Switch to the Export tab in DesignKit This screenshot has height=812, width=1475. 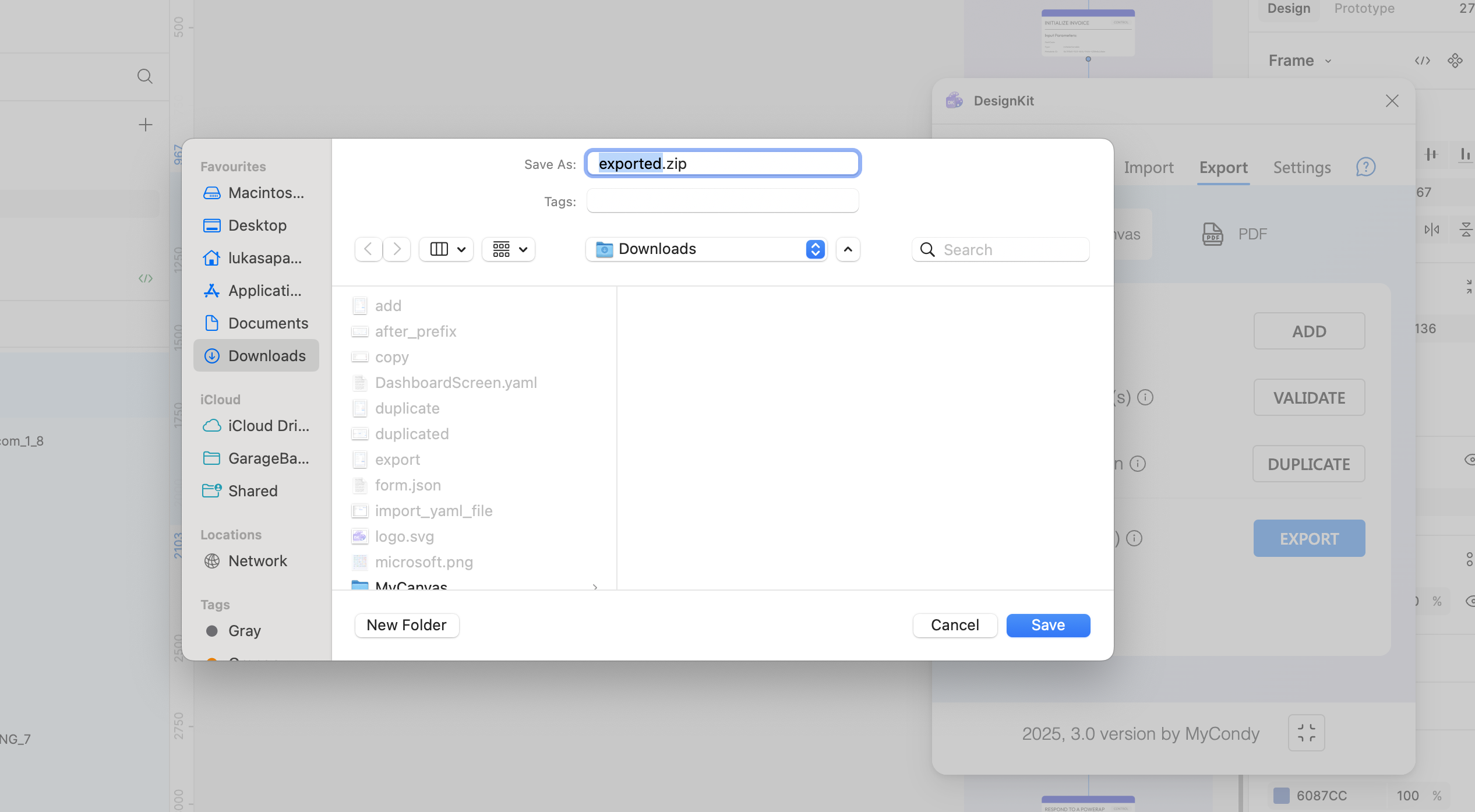[1223, 168]
